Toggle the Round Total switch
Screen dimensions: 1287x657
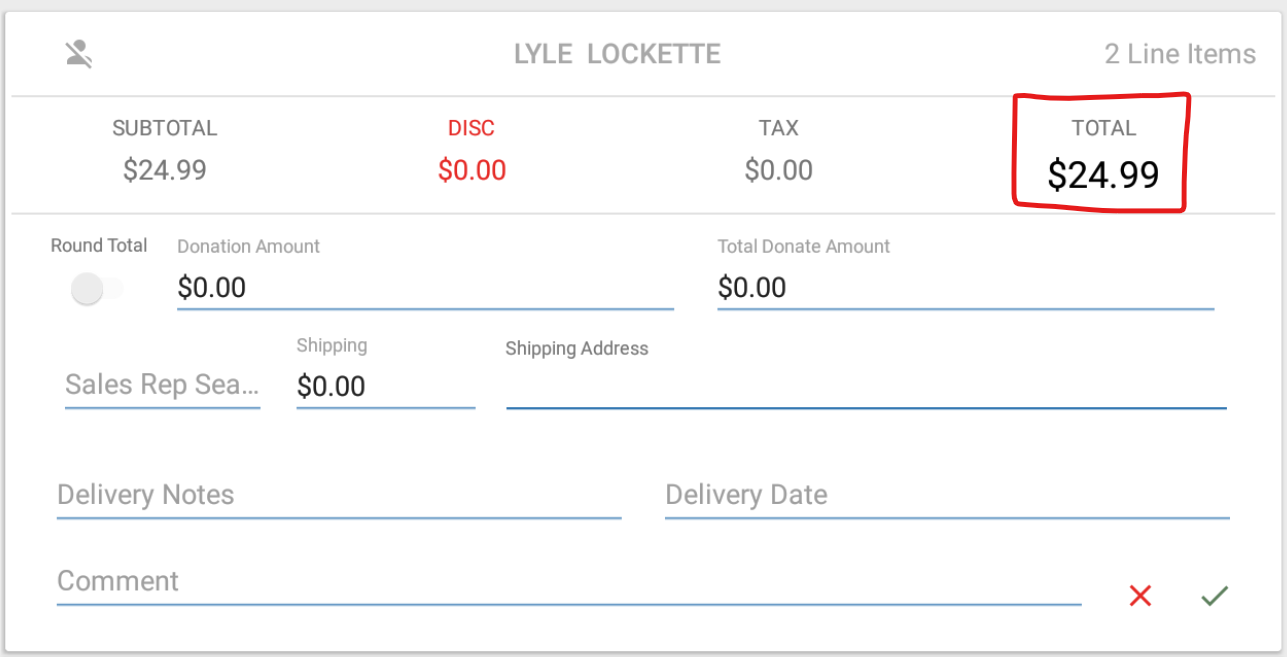click(97, 290)
